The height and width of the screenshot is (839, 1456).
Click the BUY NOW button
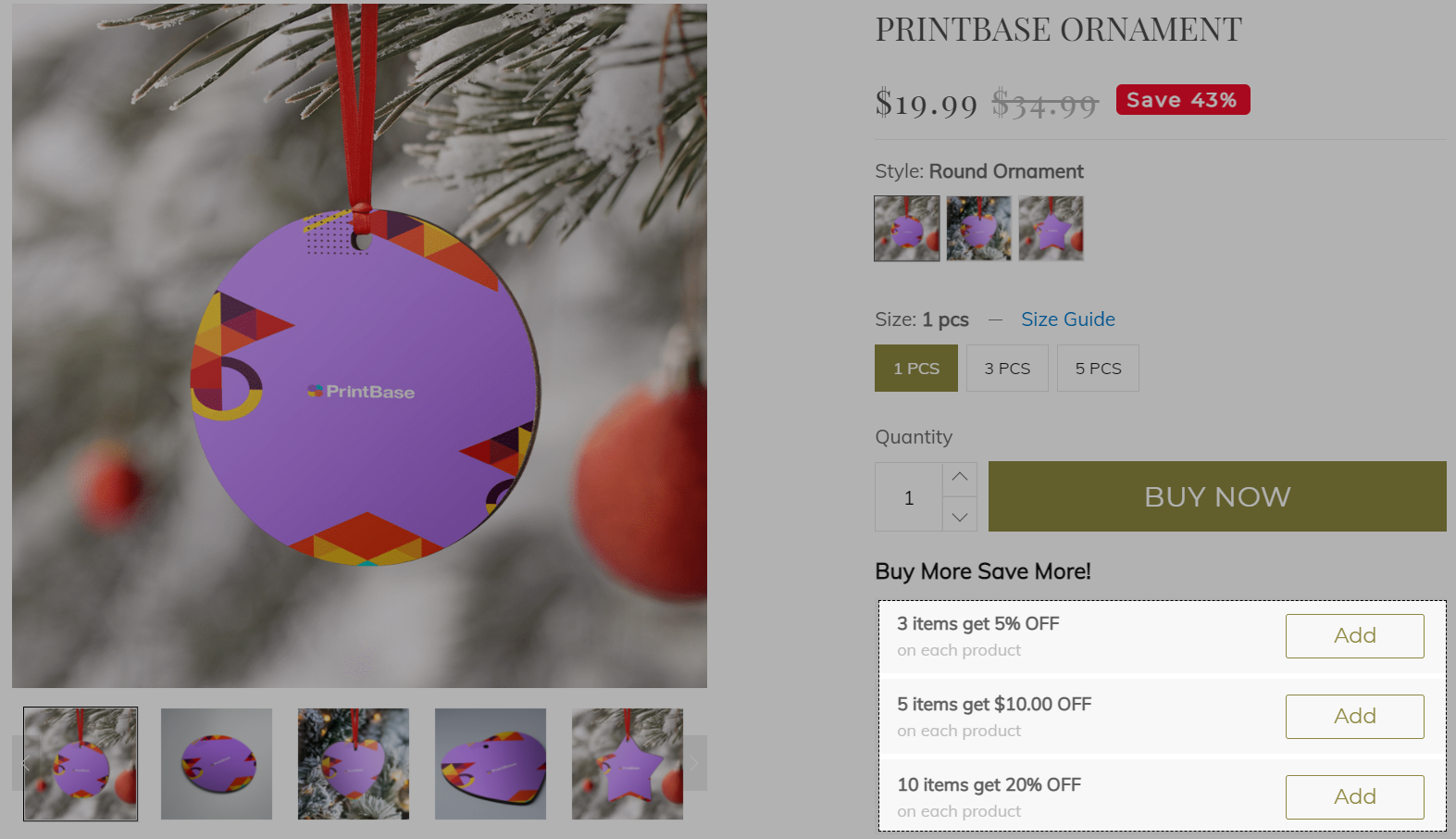point(1217,496)
